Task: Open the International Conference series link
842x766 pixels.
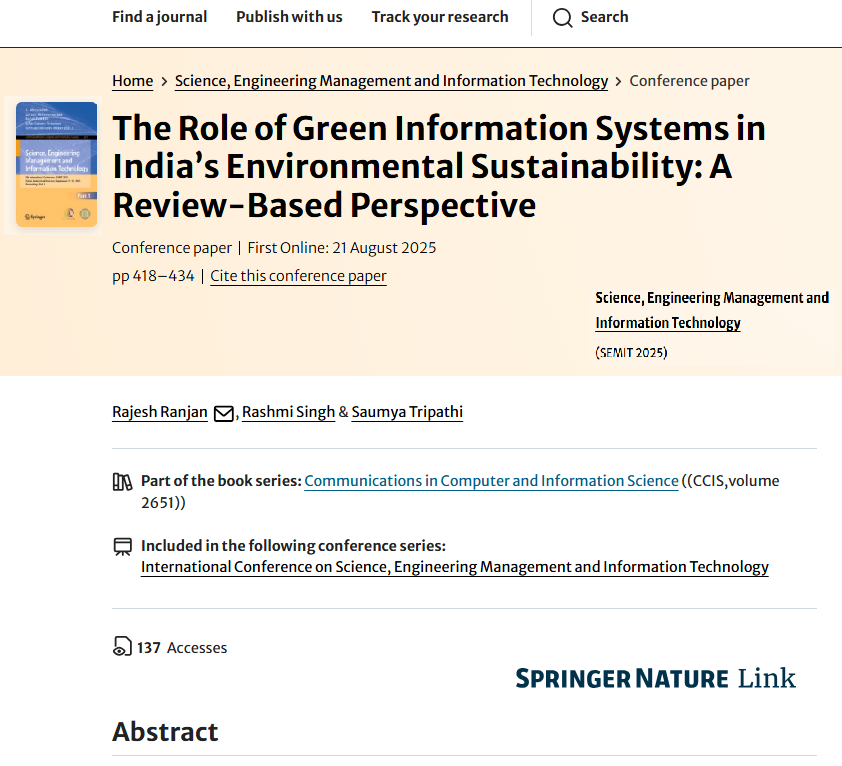Action: pyautogui.click(x=454, y=567)
